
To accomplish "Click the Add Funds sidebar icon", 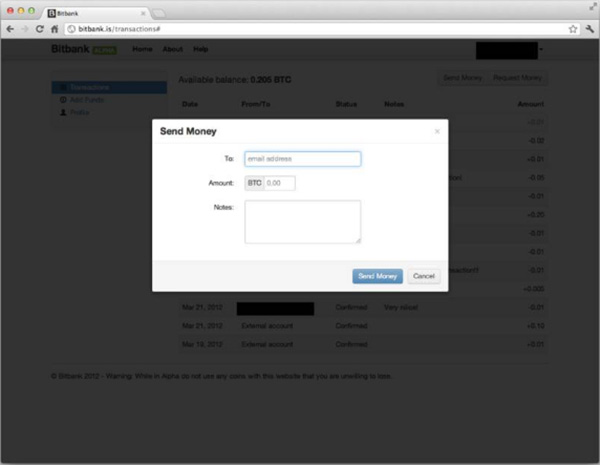I will coord(63,100).
